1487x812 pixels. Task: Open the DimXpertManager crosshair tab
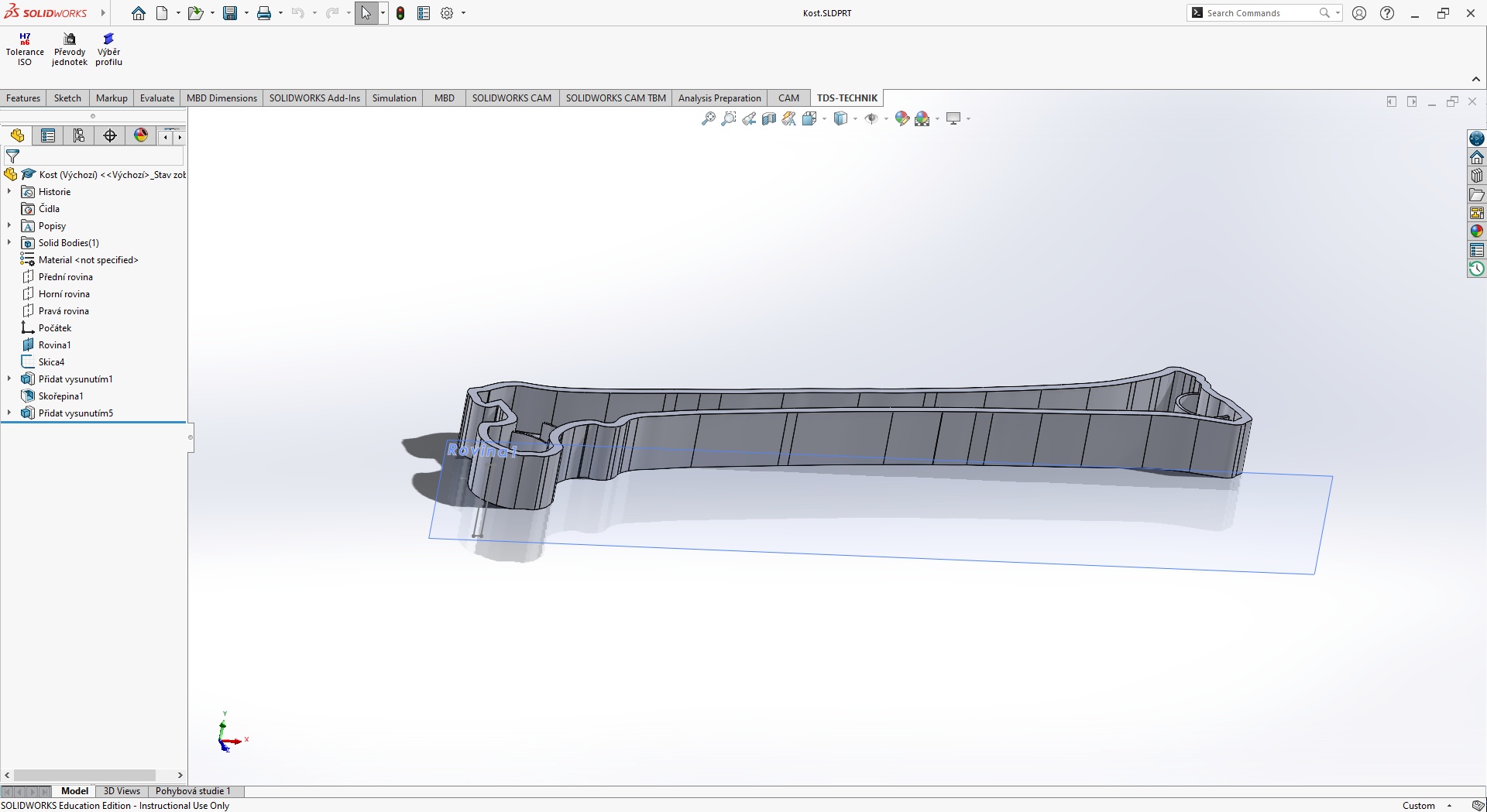tap(110, 136)
